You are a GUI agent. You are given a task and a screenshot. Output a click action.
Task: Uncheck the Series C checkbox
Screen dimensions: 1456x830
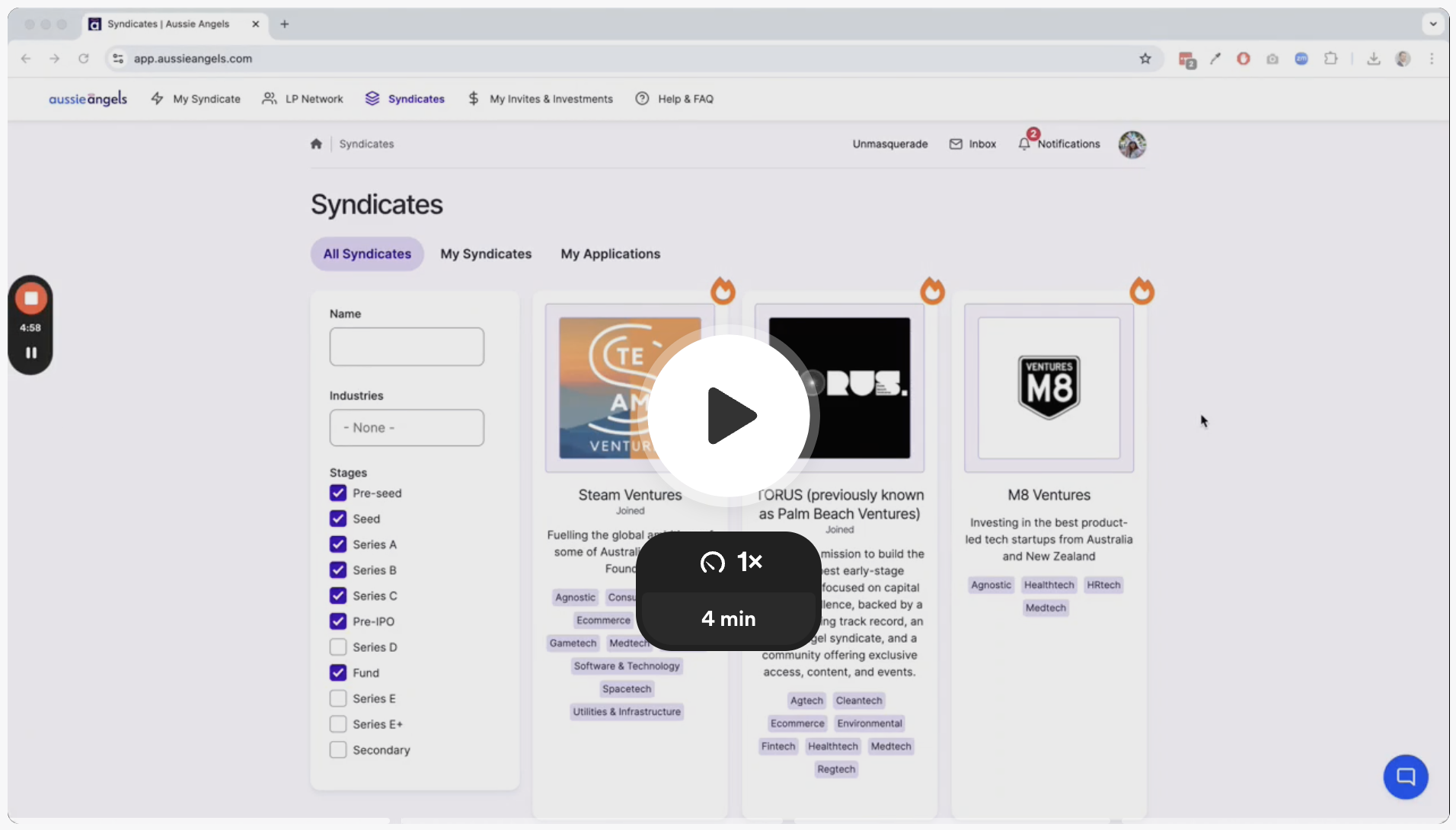pos(338,595)
